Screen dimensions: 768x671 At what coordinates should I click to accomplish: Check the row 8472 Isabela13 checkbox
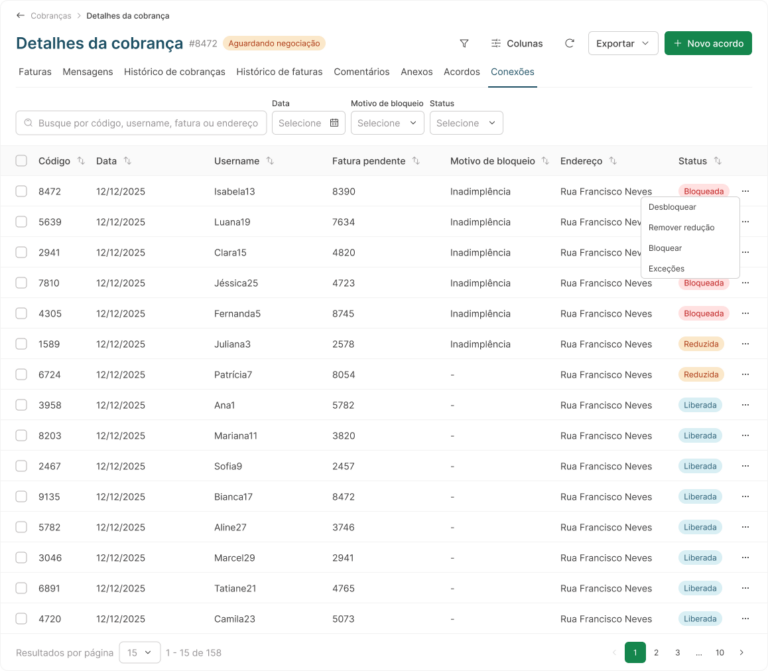(21, 191)
